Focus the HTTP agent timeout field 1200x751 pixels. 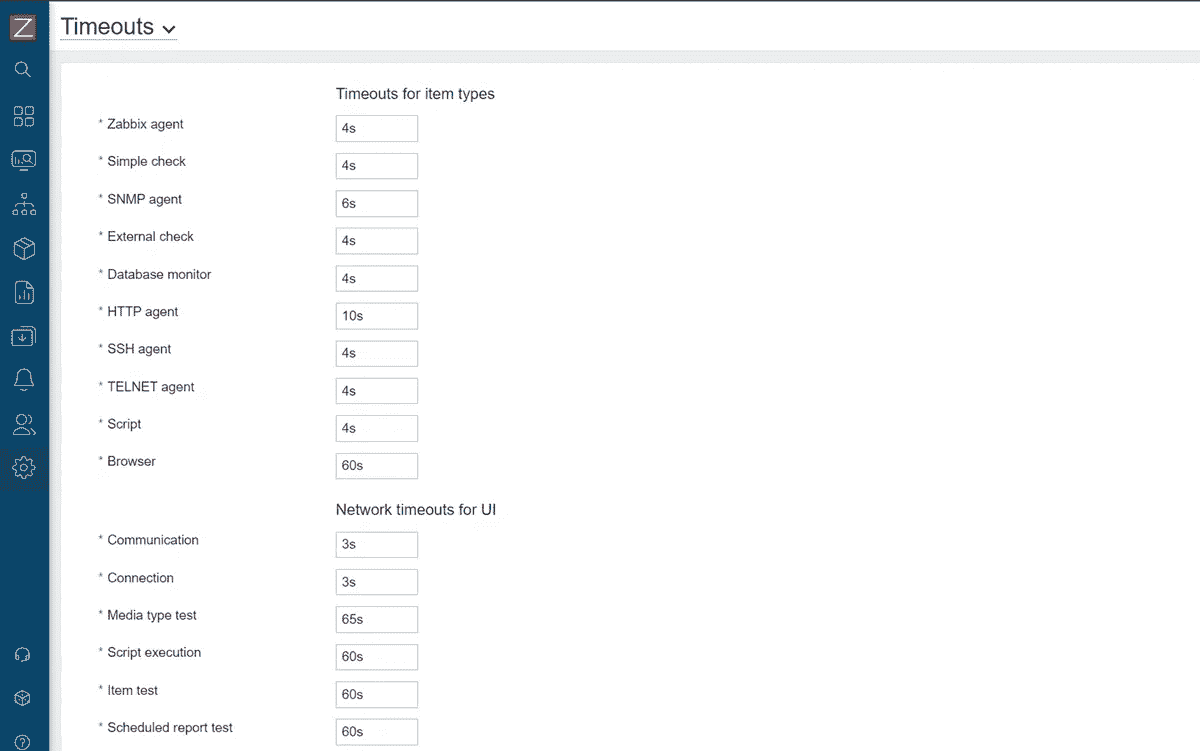coord(376,316)
